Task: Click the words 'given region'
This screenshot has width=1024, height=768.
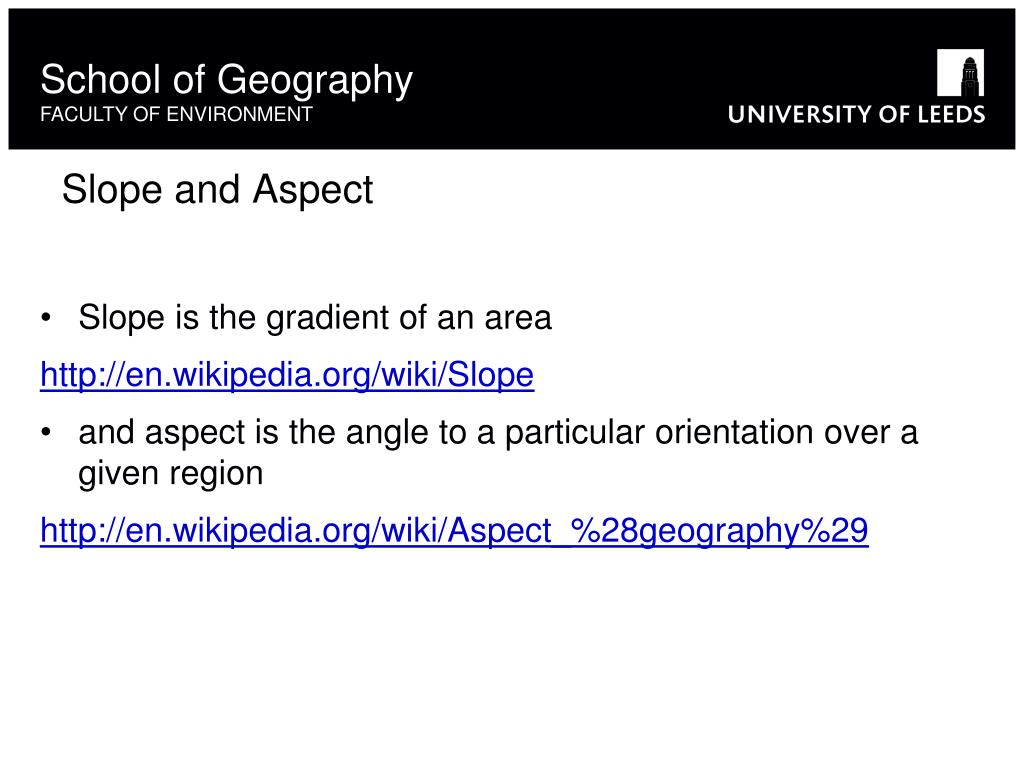Action: pos(170,473)
